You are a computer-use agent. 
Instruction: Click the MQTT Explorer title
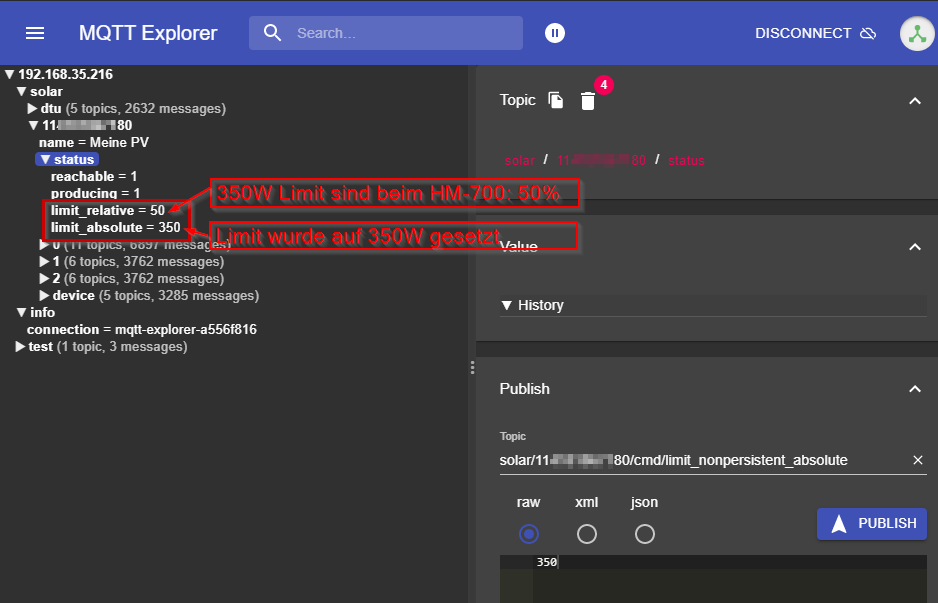click(x=148, y=33)
